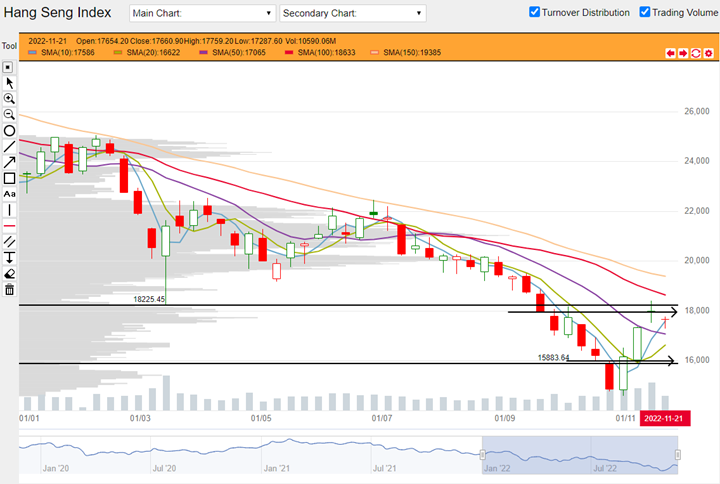720x484 pixels.
Task: Select the arrow line drawing tool
Action: pyautogui.click(x=10, y=162)
